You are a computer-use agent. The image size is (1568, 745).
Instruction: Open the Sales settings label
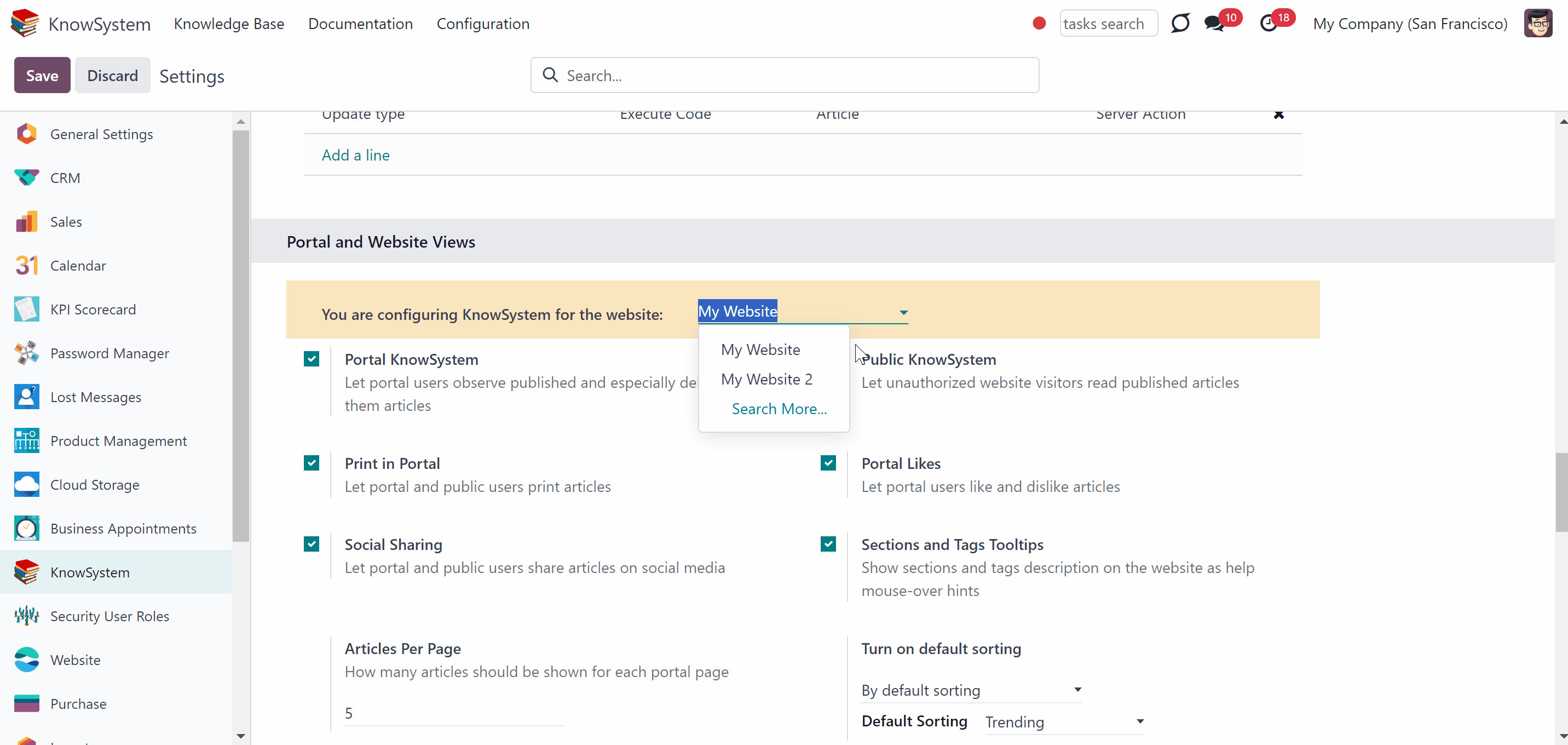tap(66, 222)
